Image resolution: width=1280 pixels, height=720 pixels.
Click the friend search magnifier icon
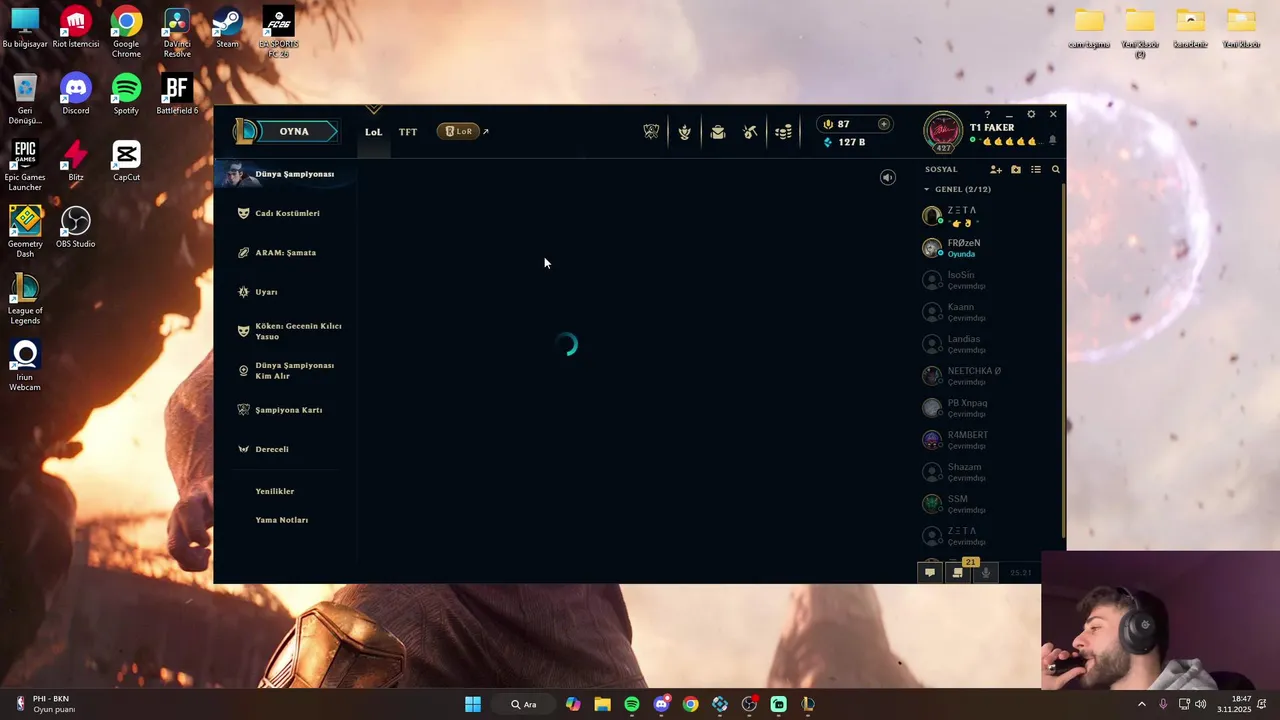[1055, 170]
